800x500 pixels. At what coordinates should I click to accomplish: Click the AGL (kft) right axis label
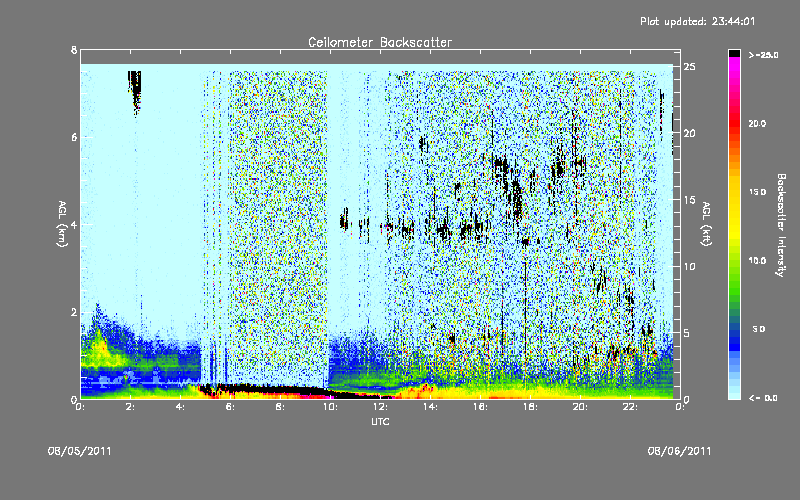[706, 224]
